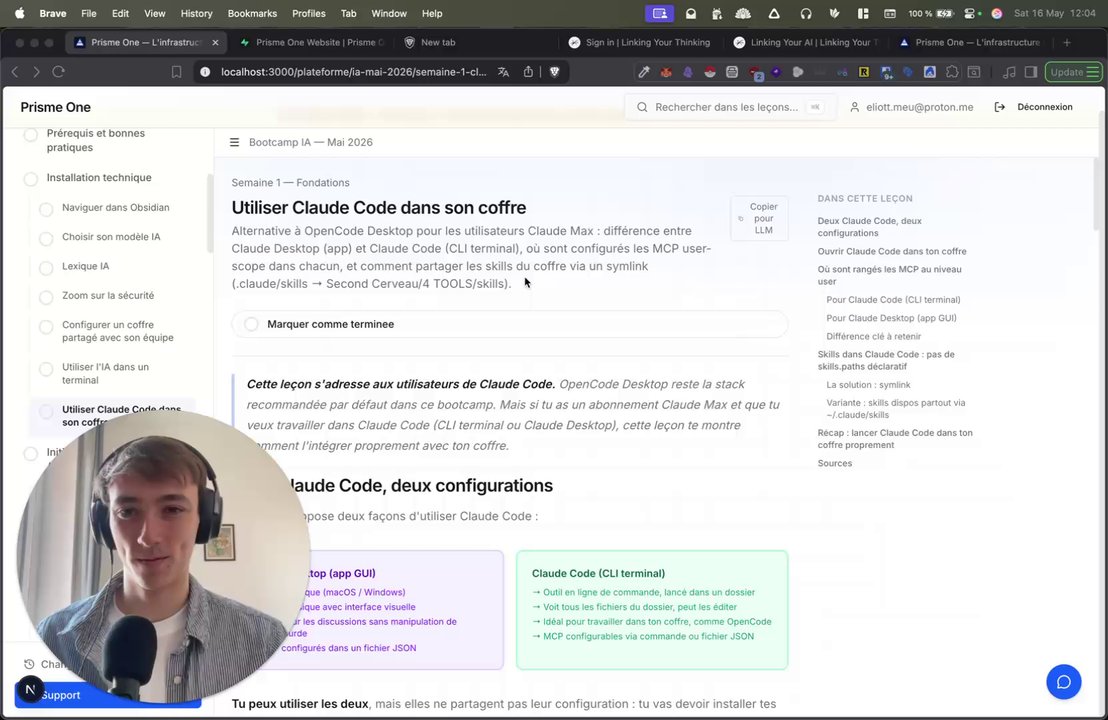
Task: Click the sidebar scrollbar thumb
Action: tap(210, 213)
